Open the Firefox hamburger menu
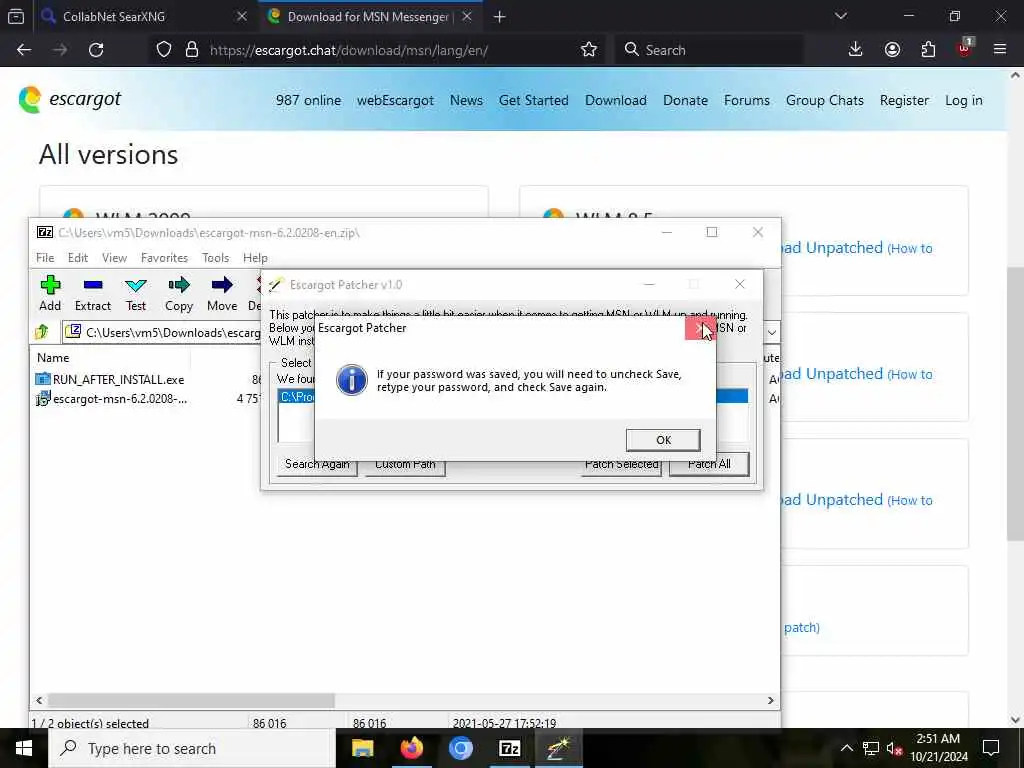 [x=1000, y=50]
